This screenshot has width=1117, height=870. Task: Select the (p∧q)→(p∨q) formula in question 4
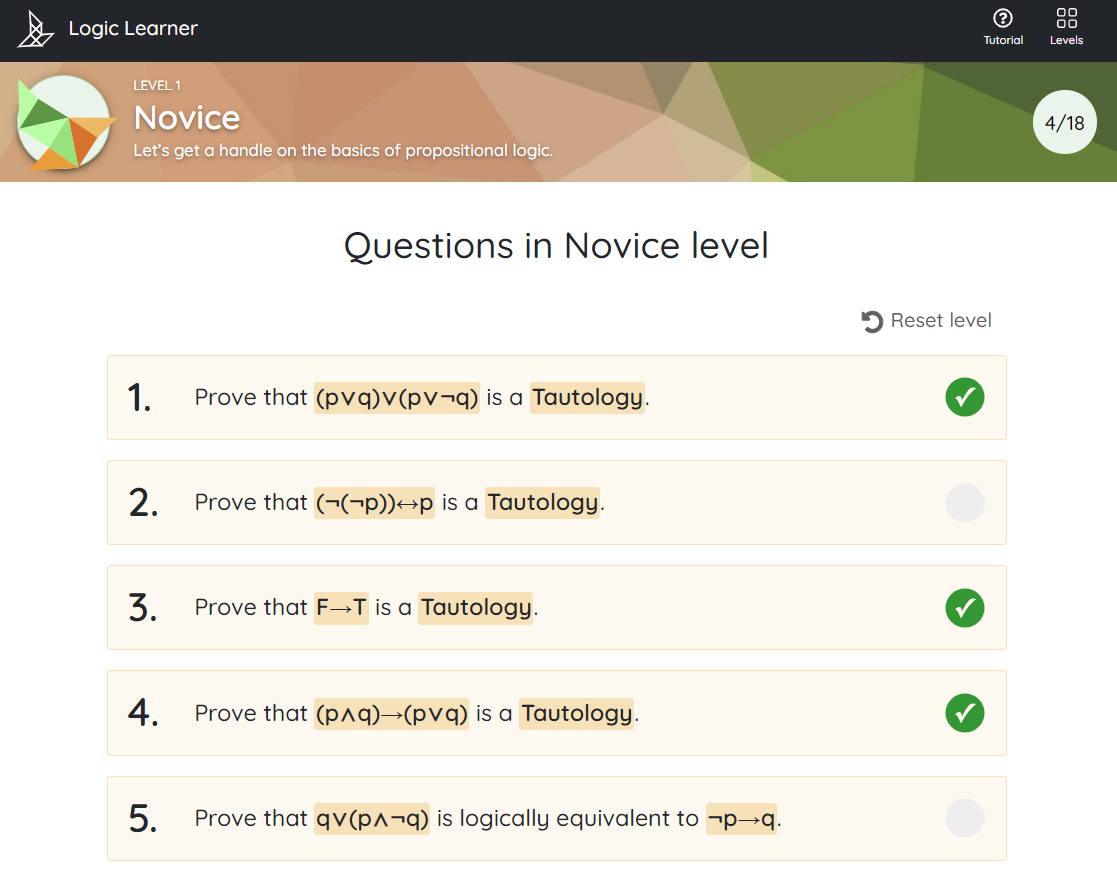391,713
